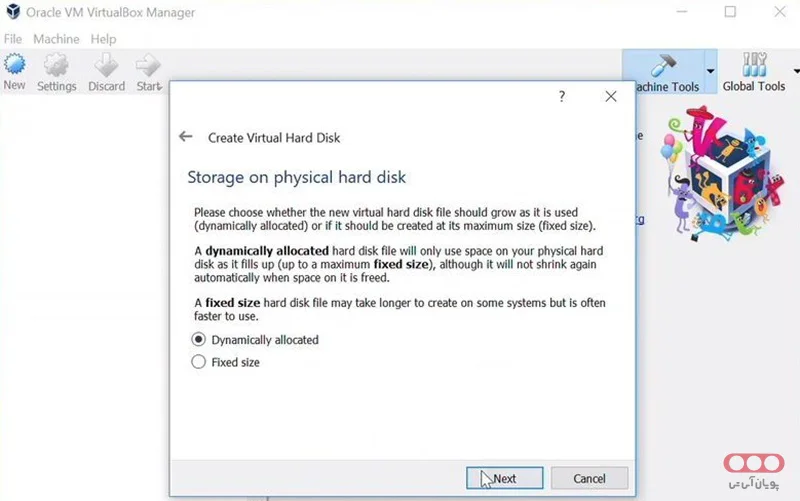Viewport: 800px width, 501px height.
Task: Expand the Machine Tools dropdown arrow
Action: (x=711, y=72)
